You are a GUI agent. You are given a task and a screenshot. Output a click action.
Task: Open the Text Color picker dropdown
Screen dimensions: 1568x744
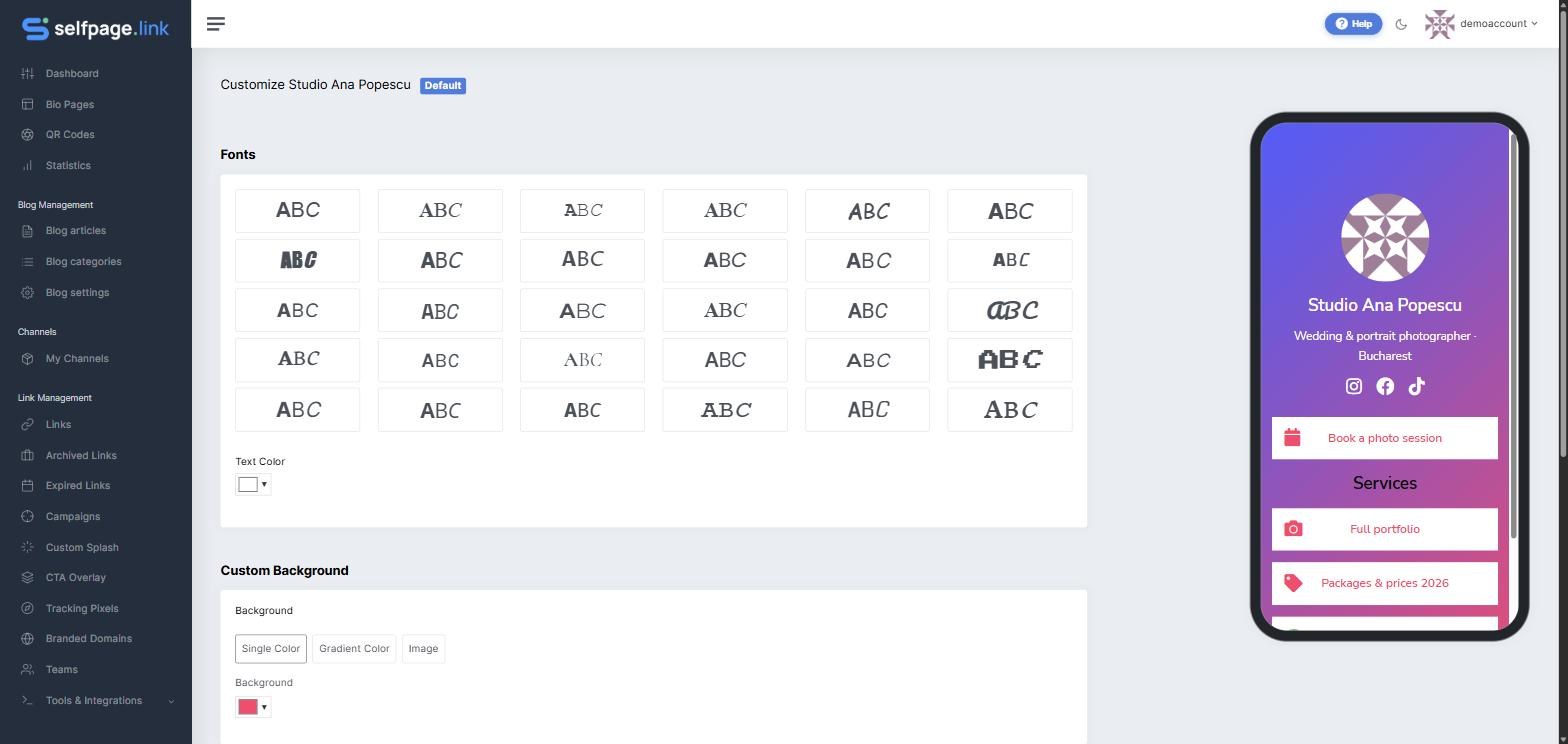[x=253, y=485]
